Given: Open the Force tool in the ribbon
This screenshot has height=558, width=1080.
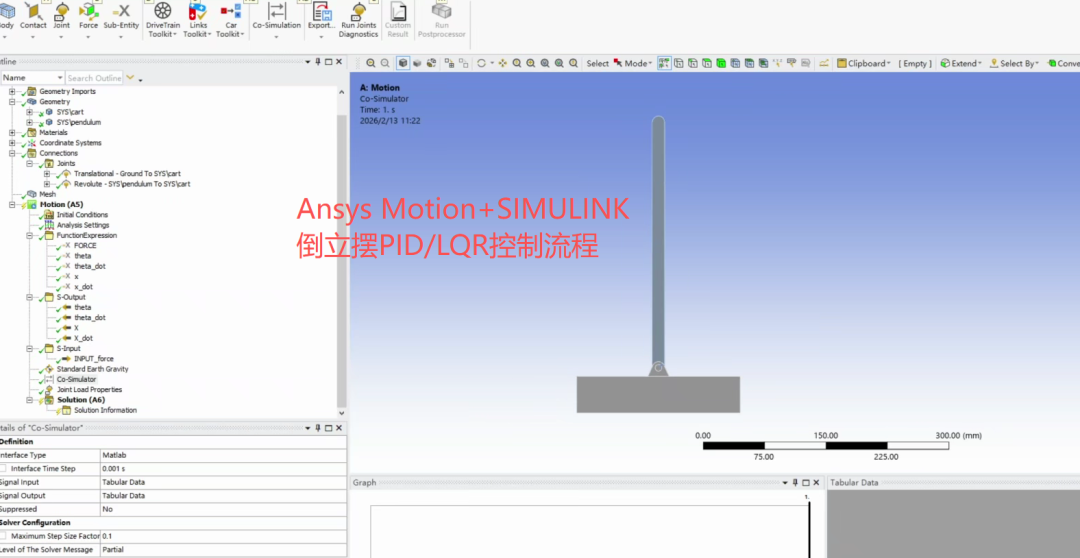Looking at the screenshot, I should click(x=88, y=18).
